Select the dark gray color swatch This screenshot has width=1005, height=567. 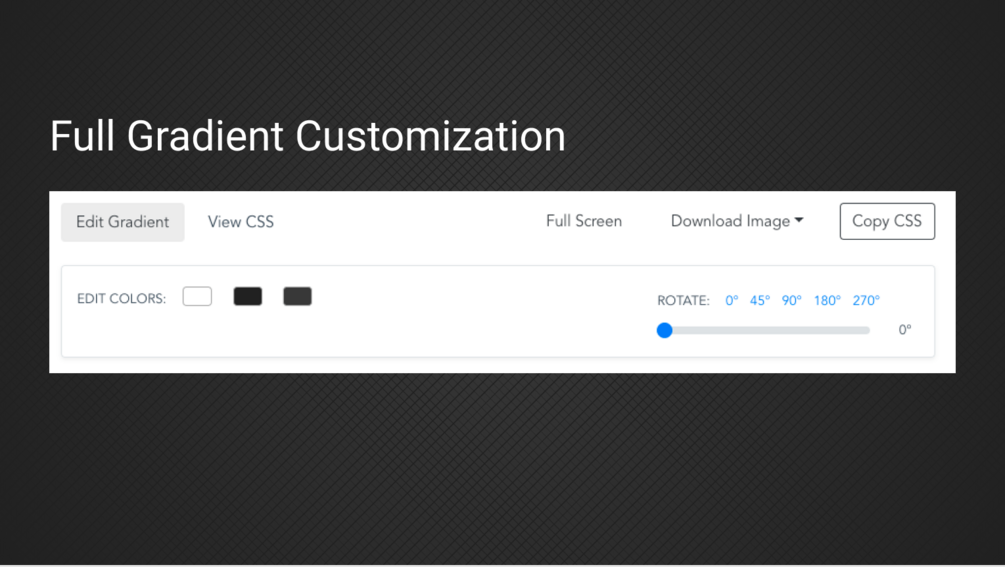click(x=297, y=296)
